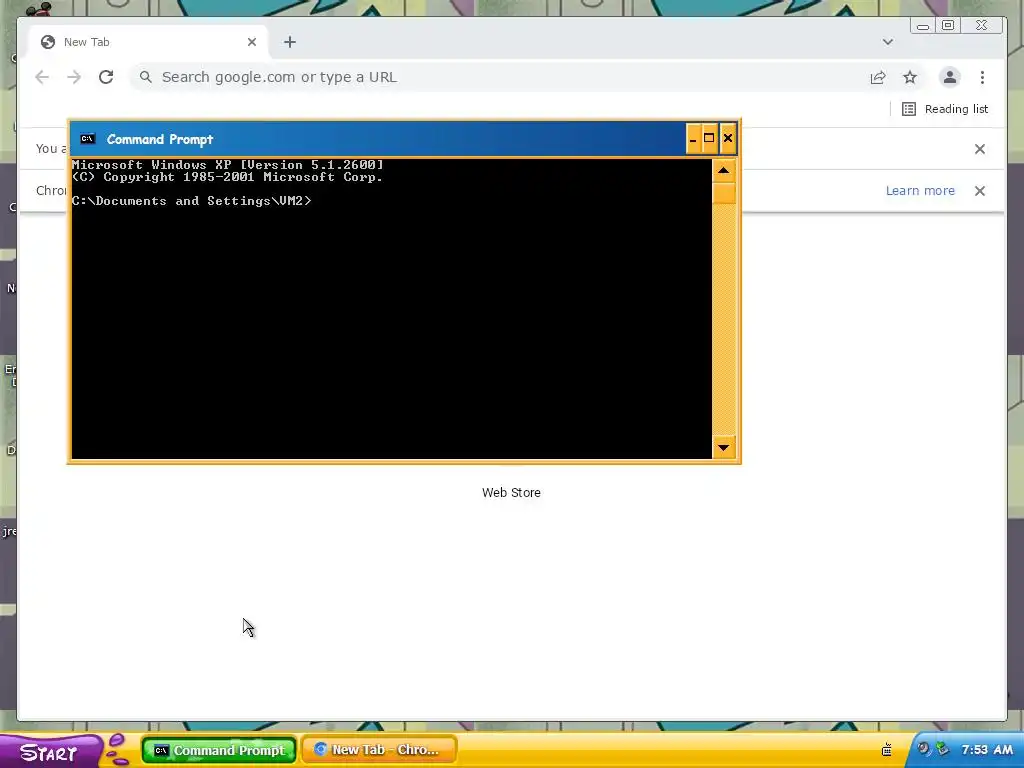Click the Command Prompt title bar icon
1024x768 pixels.
click(x=88, y=138)
